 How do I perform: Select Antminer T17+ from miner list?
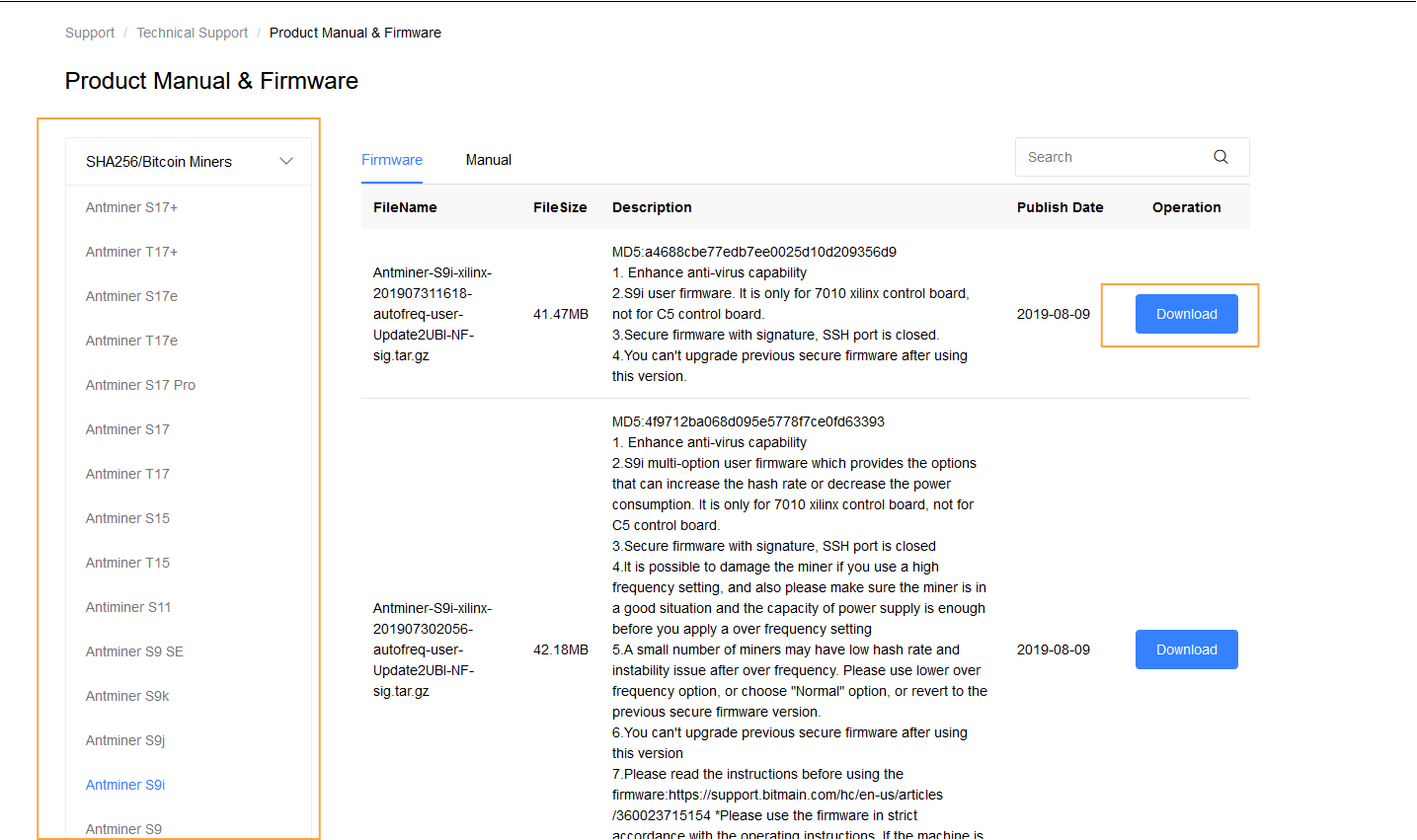coord(131,252)
